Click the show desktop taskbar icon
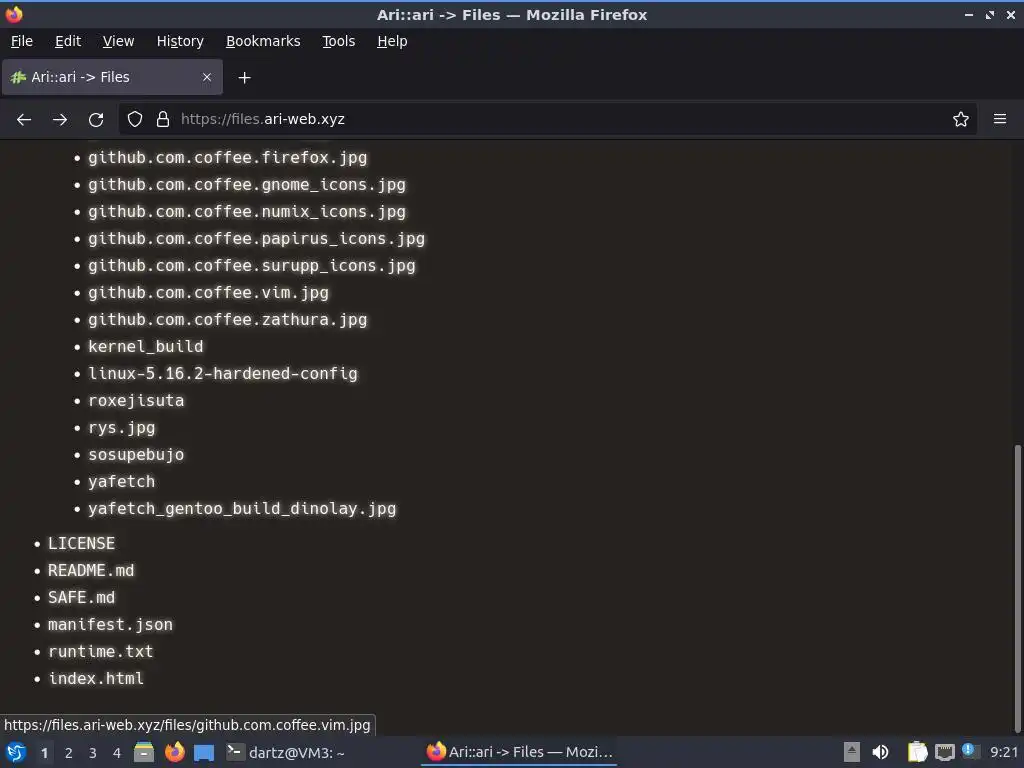 (x=204, y=753)
